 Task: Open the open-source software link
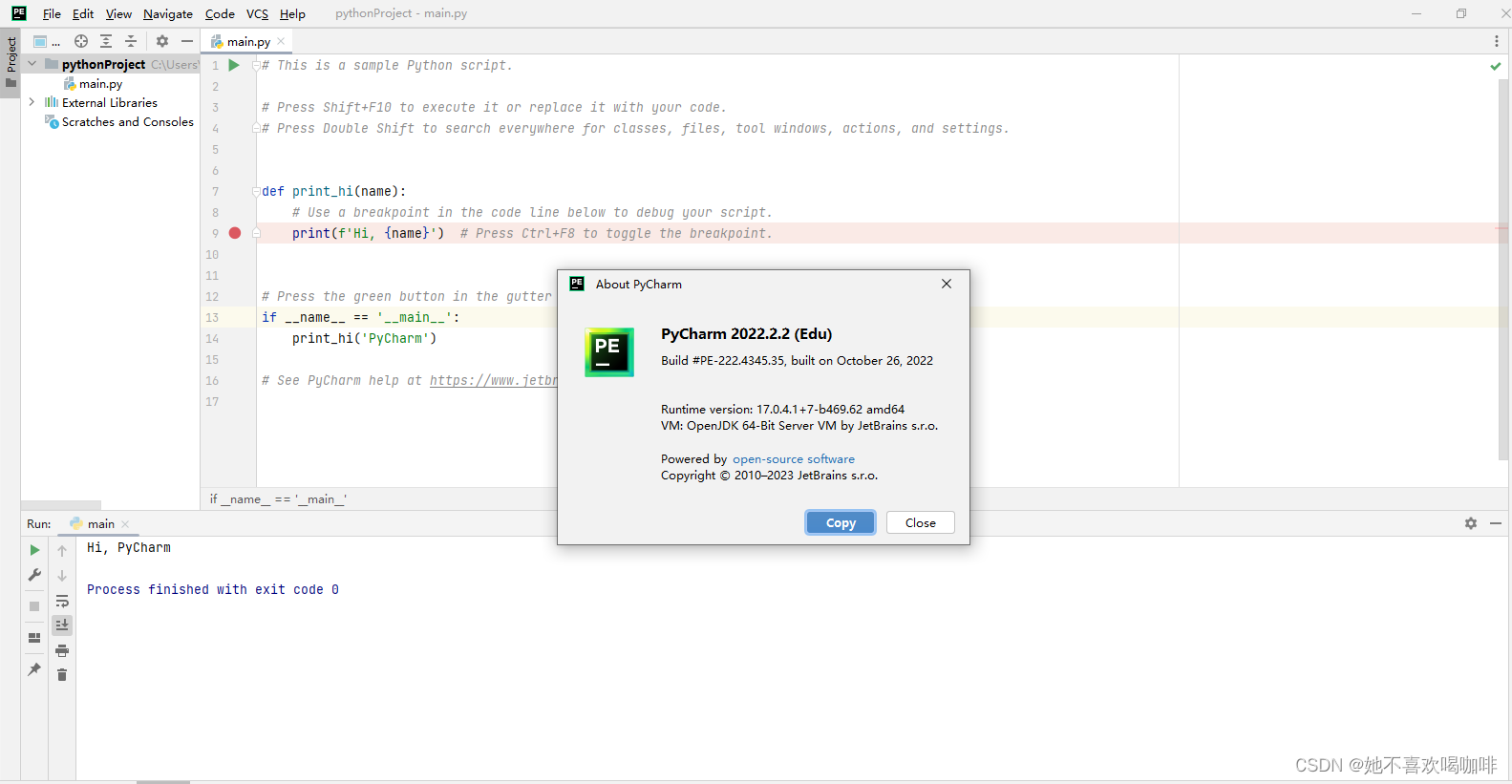(x=794, y=459)
